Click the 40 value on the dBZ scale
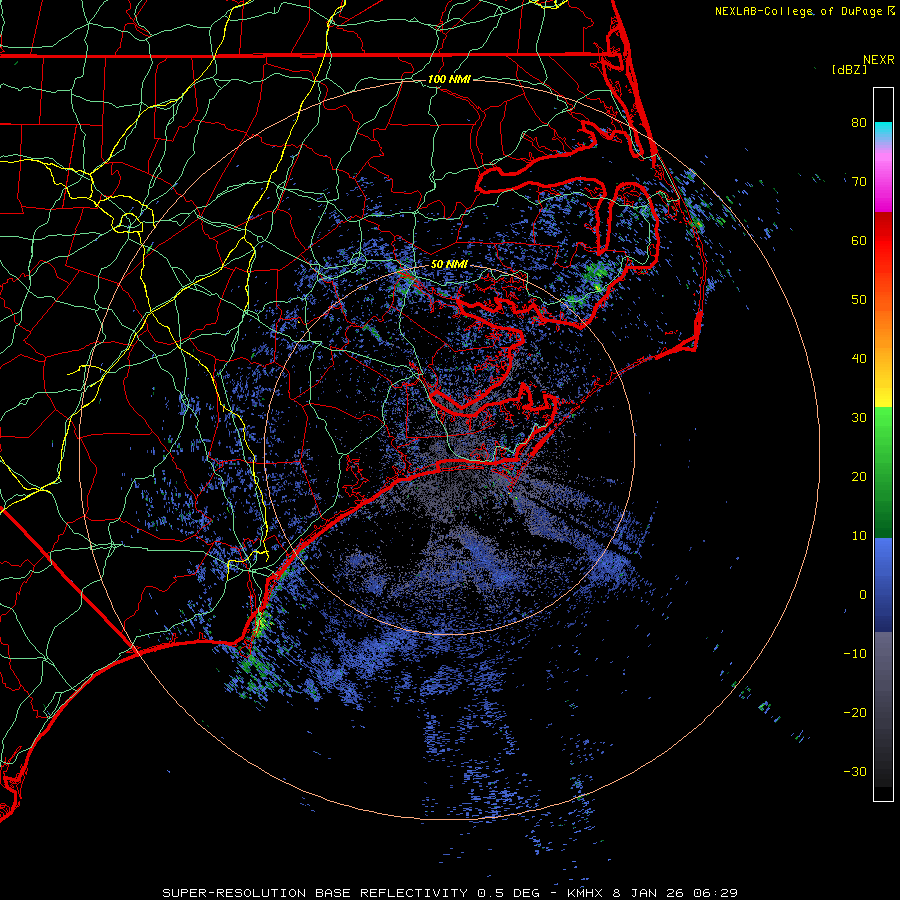This screenshot has height=900, width=900. (x=859, y=358)
